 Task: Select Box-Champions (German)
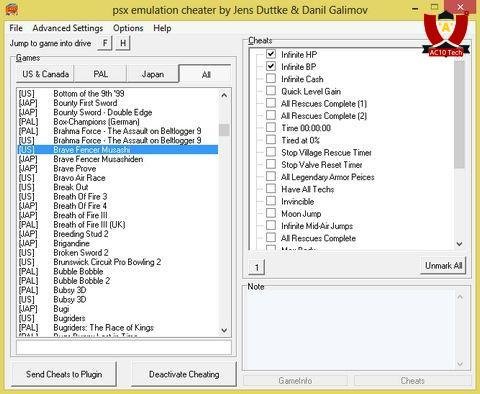(118, 122)
